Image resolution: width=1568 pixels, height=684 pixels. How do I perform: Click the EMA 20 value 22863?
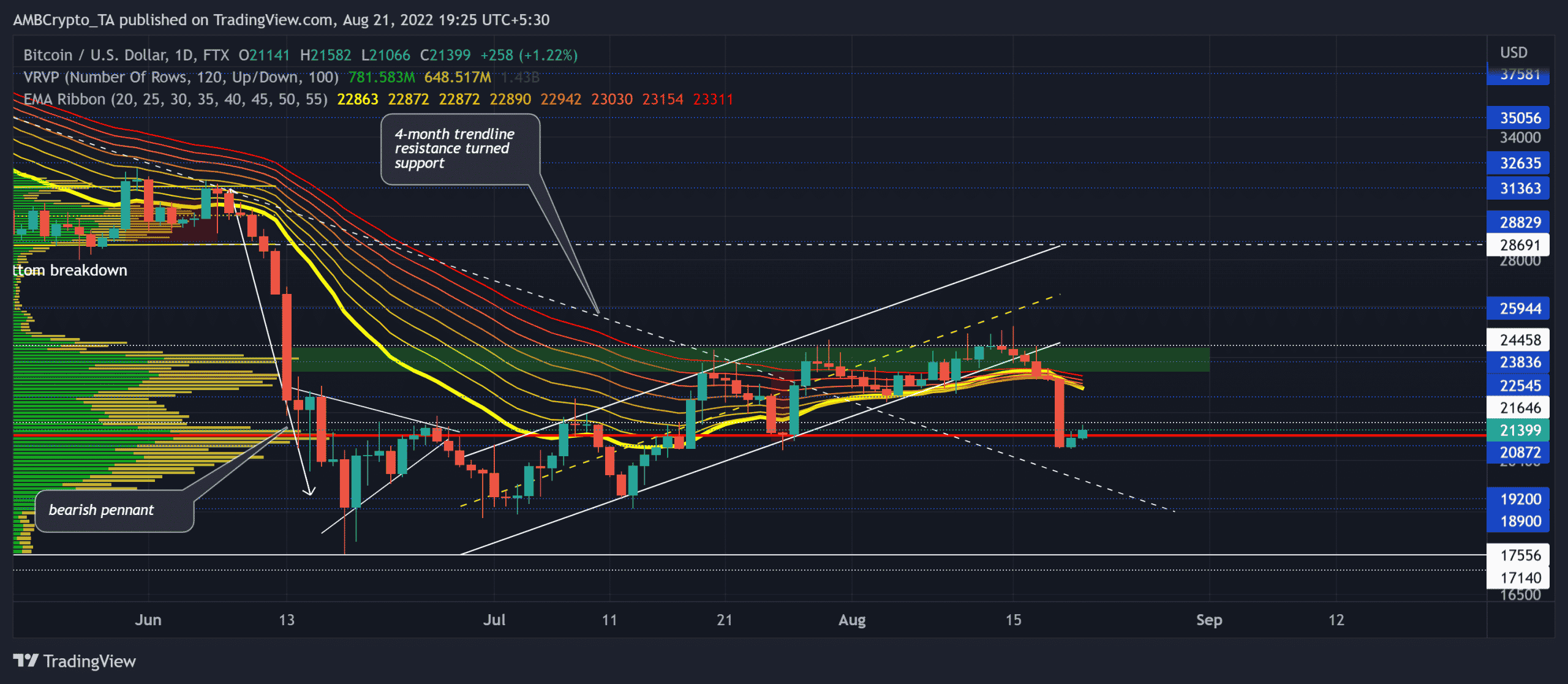(358, 99)
